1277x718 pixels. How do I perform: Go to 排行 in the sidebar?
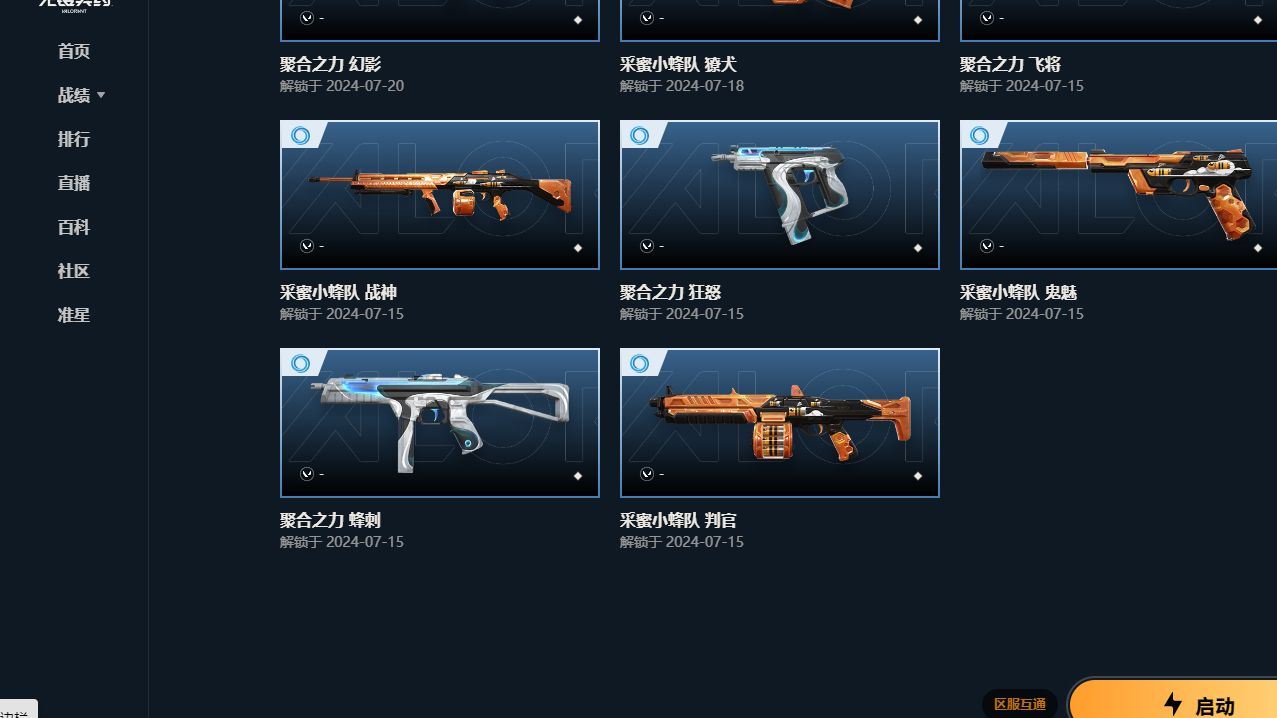pyautogui.click(x=74, y=139)
